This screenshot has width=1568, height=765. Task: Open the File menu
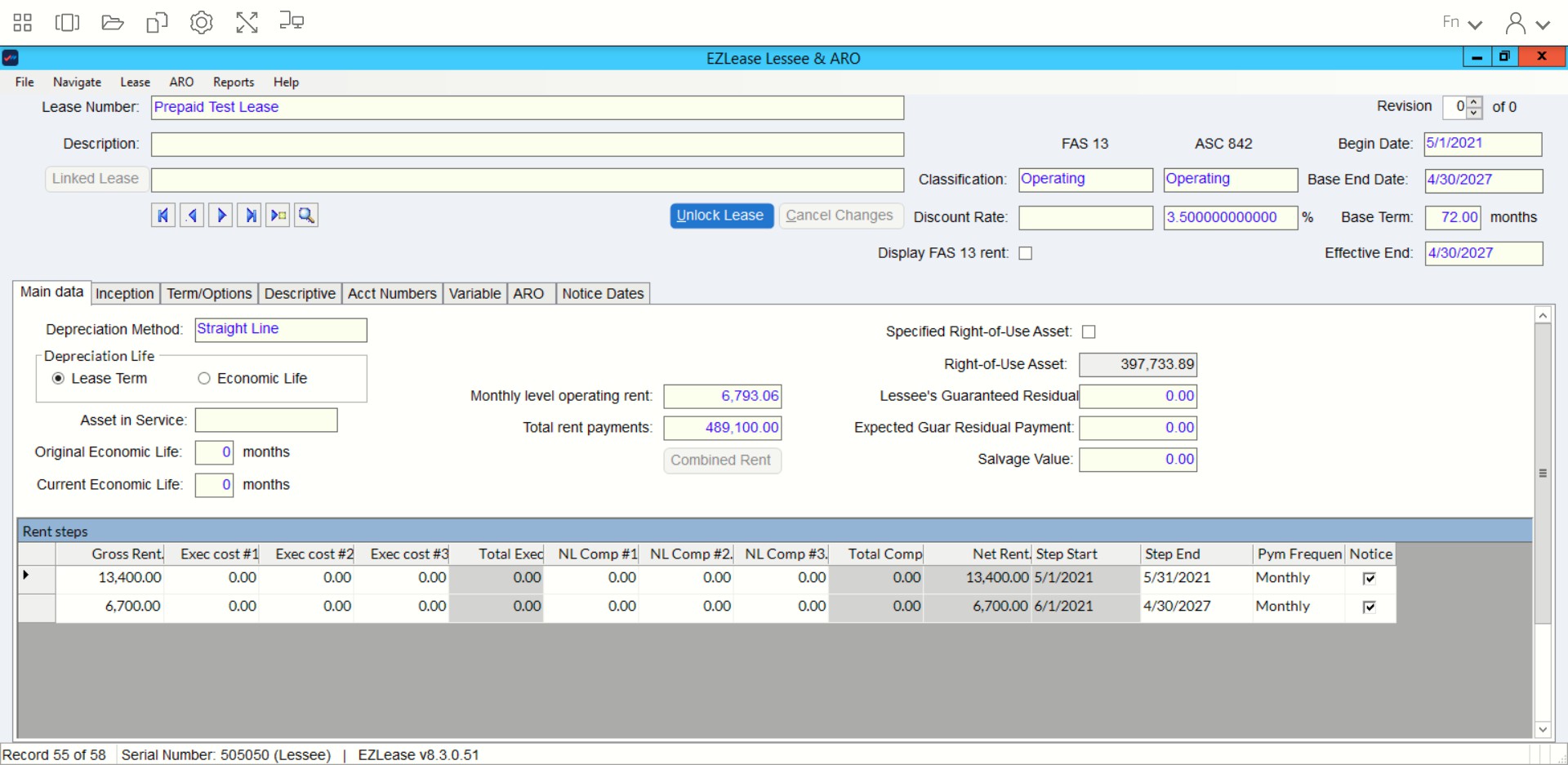point(24,82)
